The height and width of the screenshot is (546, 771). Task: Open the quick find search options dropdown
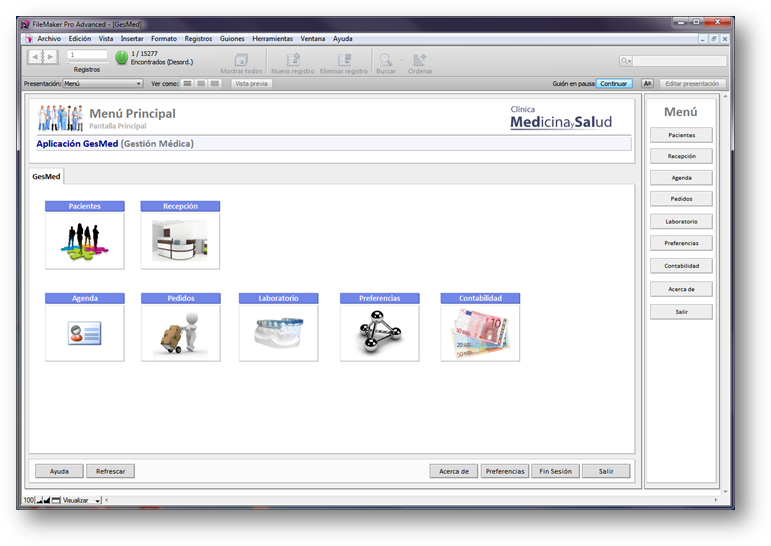coord(625,61)
